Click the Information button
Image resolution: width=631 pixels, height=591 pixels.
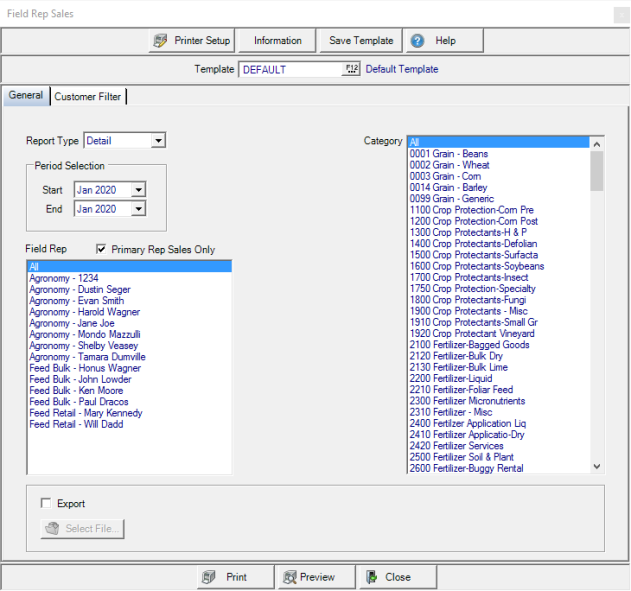point(277,41)
